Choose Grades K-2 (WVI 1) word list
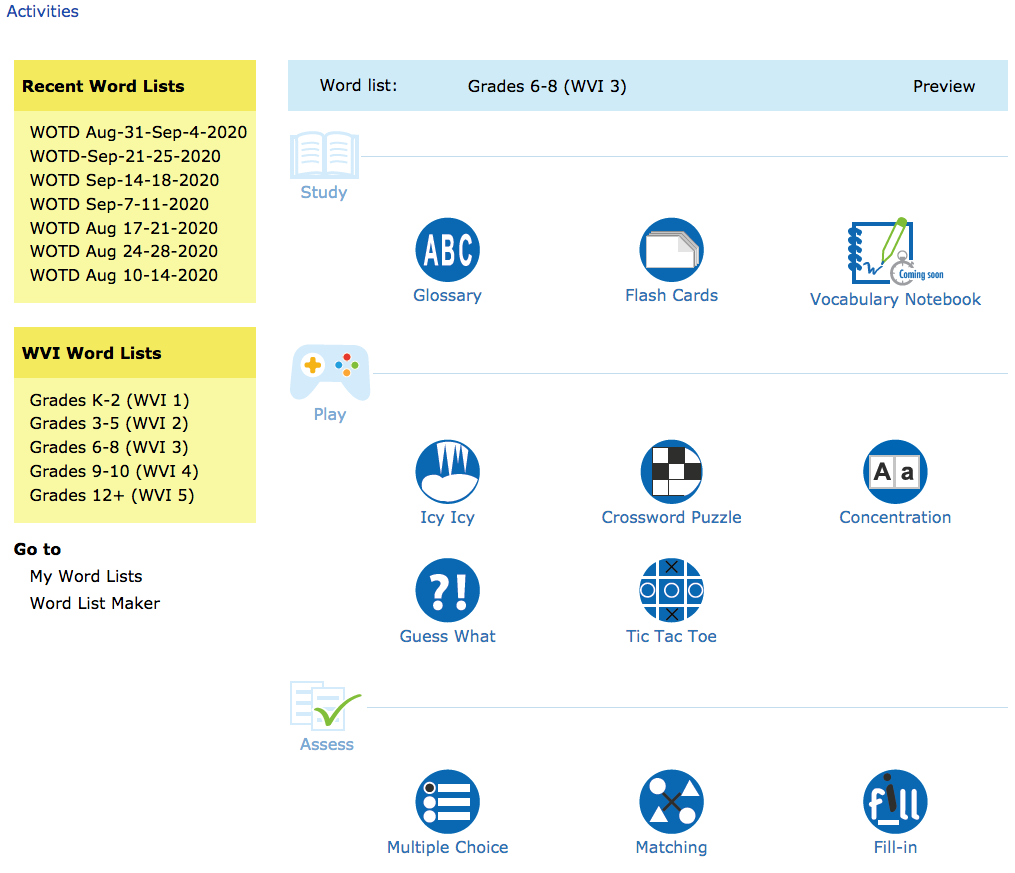 coord(109,400)
